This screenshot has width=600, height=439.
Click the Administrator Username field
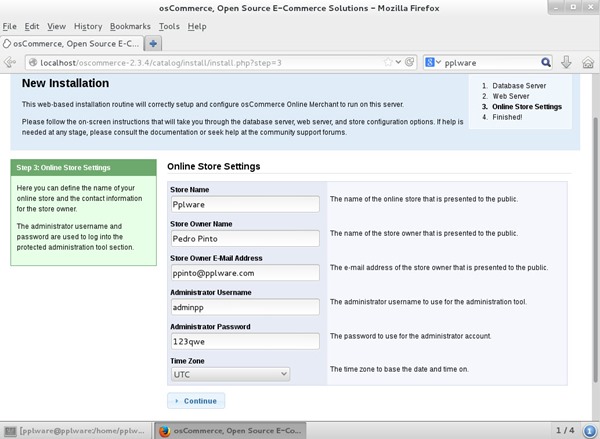(245, 307)
